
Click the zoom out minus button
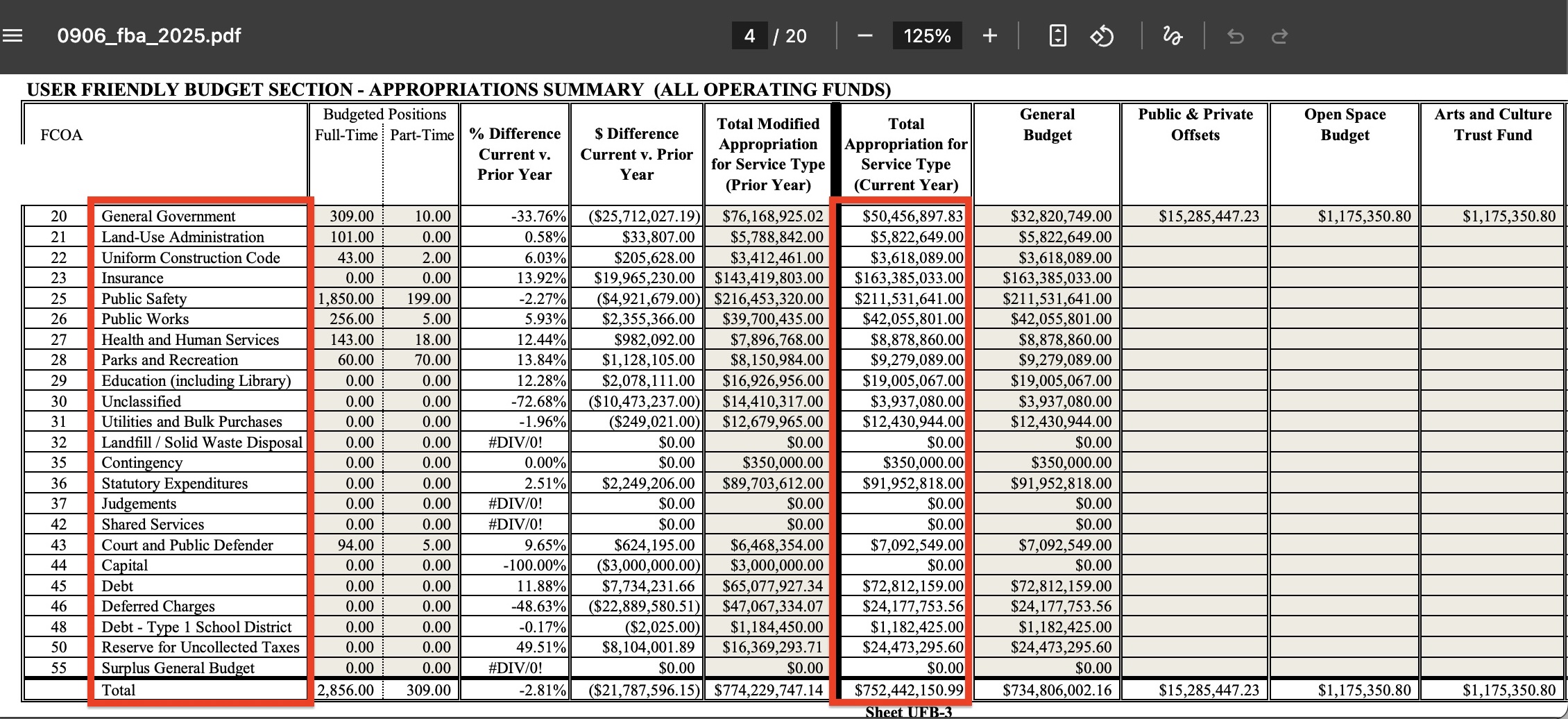tap(864, 35)
